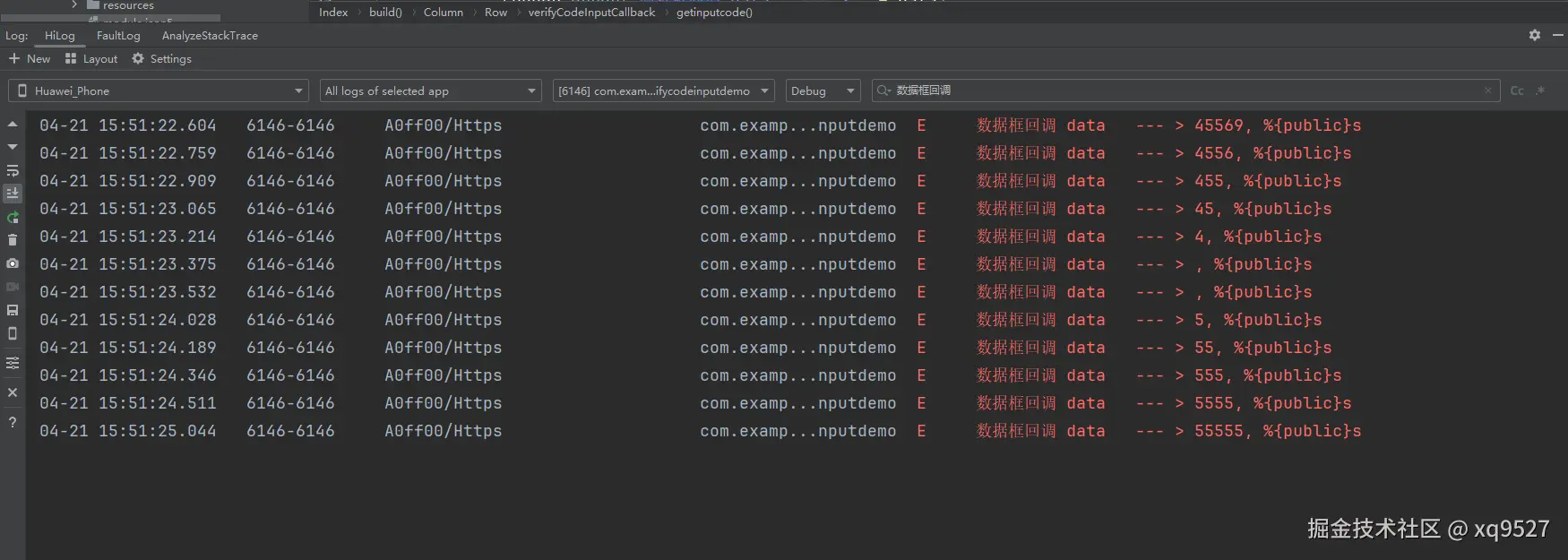Save the log with floppy disk icon

click(13, 310)
